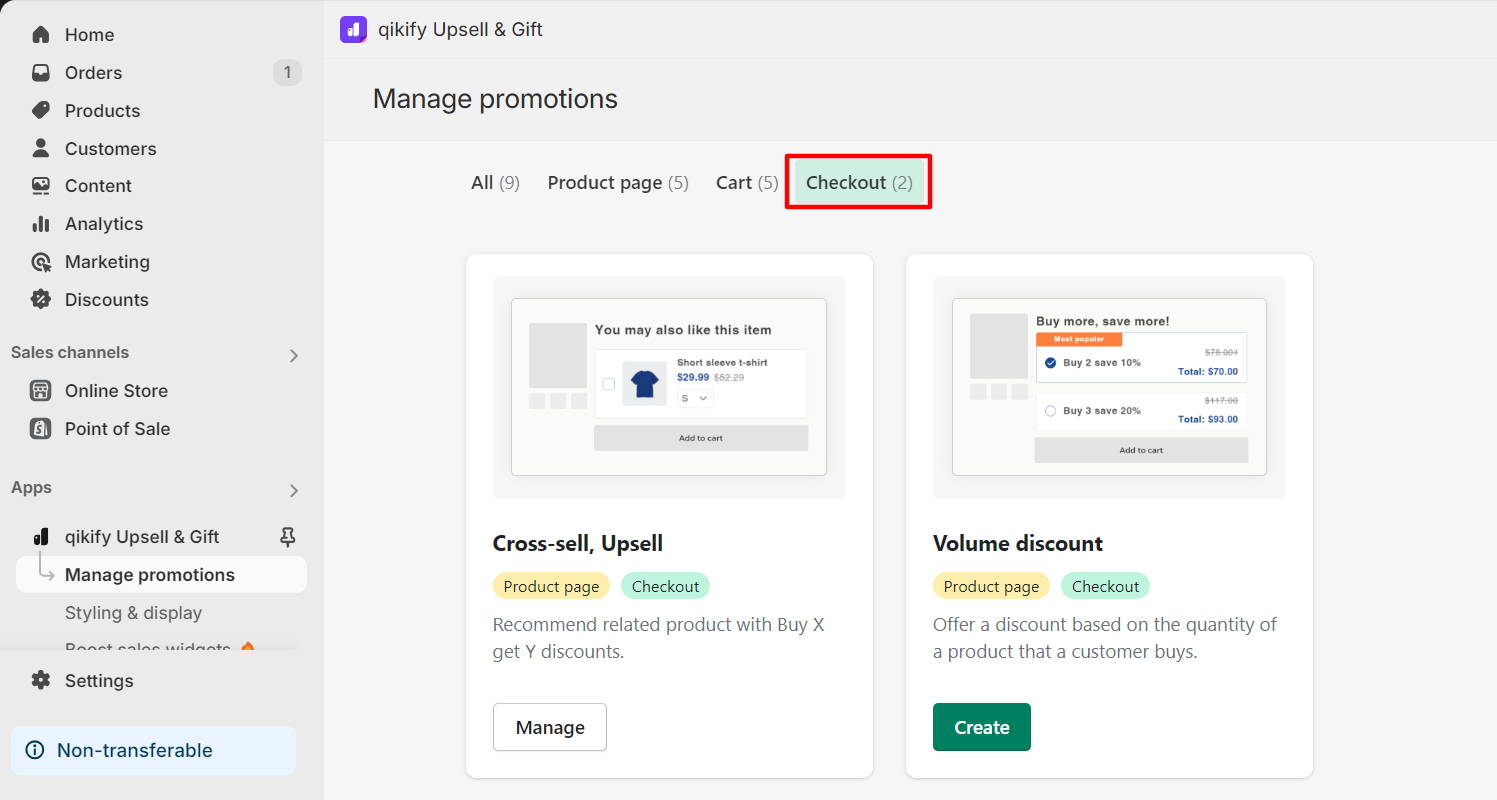Click You may also like this item heading
Screen dimensions: 1497x800
click(683, 329)
